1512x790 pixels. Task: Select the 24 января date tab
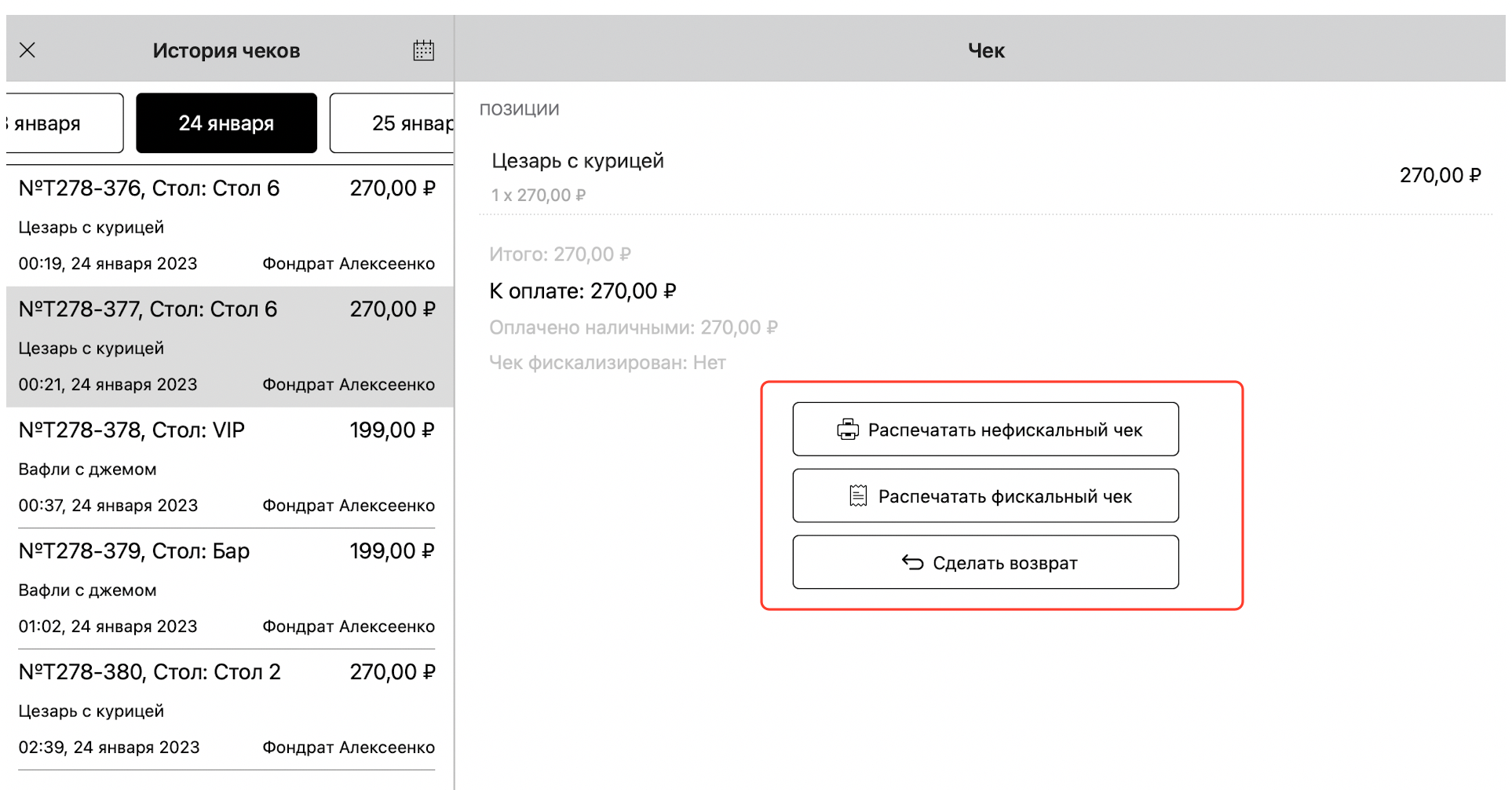tap(226, 123)
